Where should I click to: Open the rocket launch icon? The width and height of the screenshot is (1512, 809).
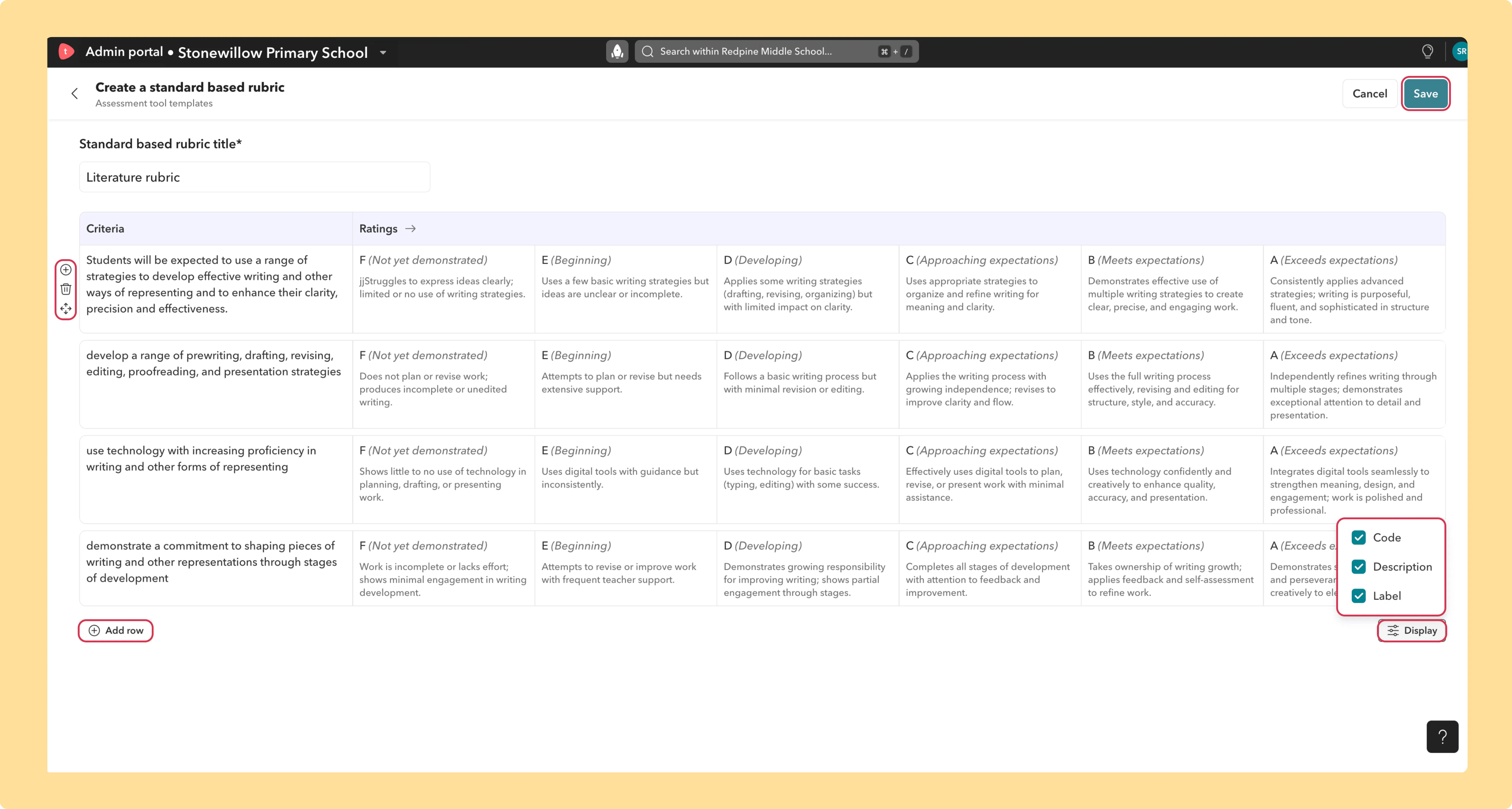click(x=617, y=52)
